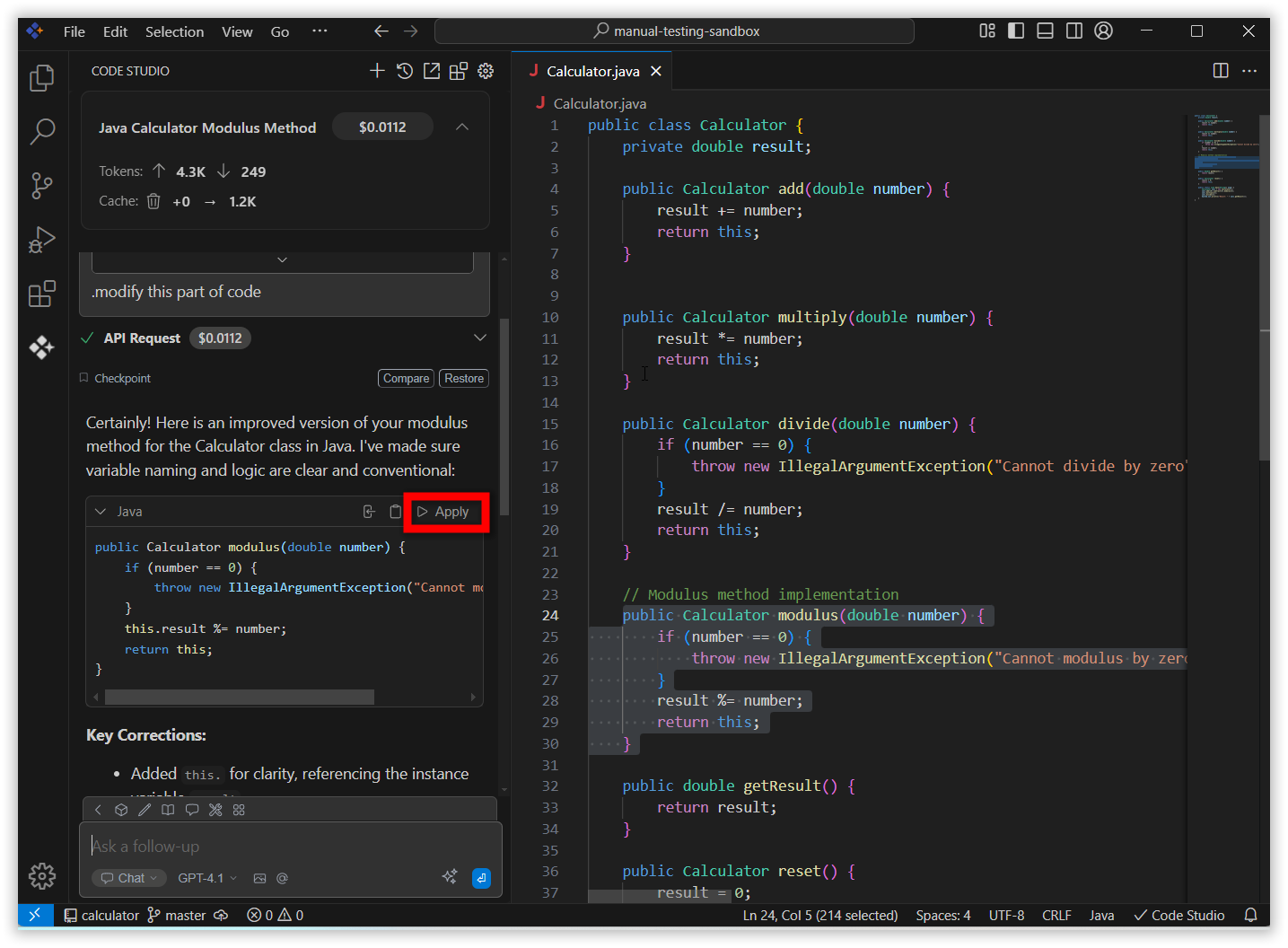The height and width of the screenshot is (948, 1288).
Task: Open the Accounts icon in title bar
Action: 1104,31
